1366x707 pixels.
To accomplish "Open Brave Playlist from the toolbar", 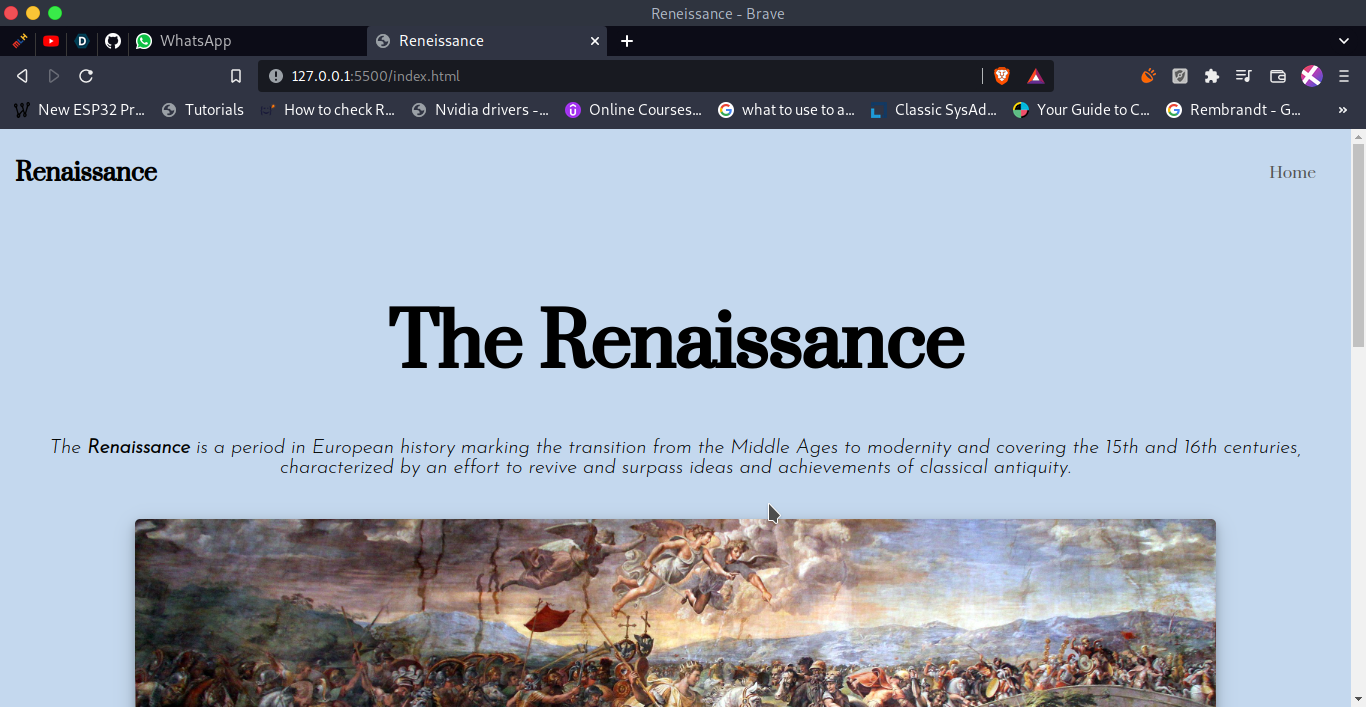I will point(1243,75).
